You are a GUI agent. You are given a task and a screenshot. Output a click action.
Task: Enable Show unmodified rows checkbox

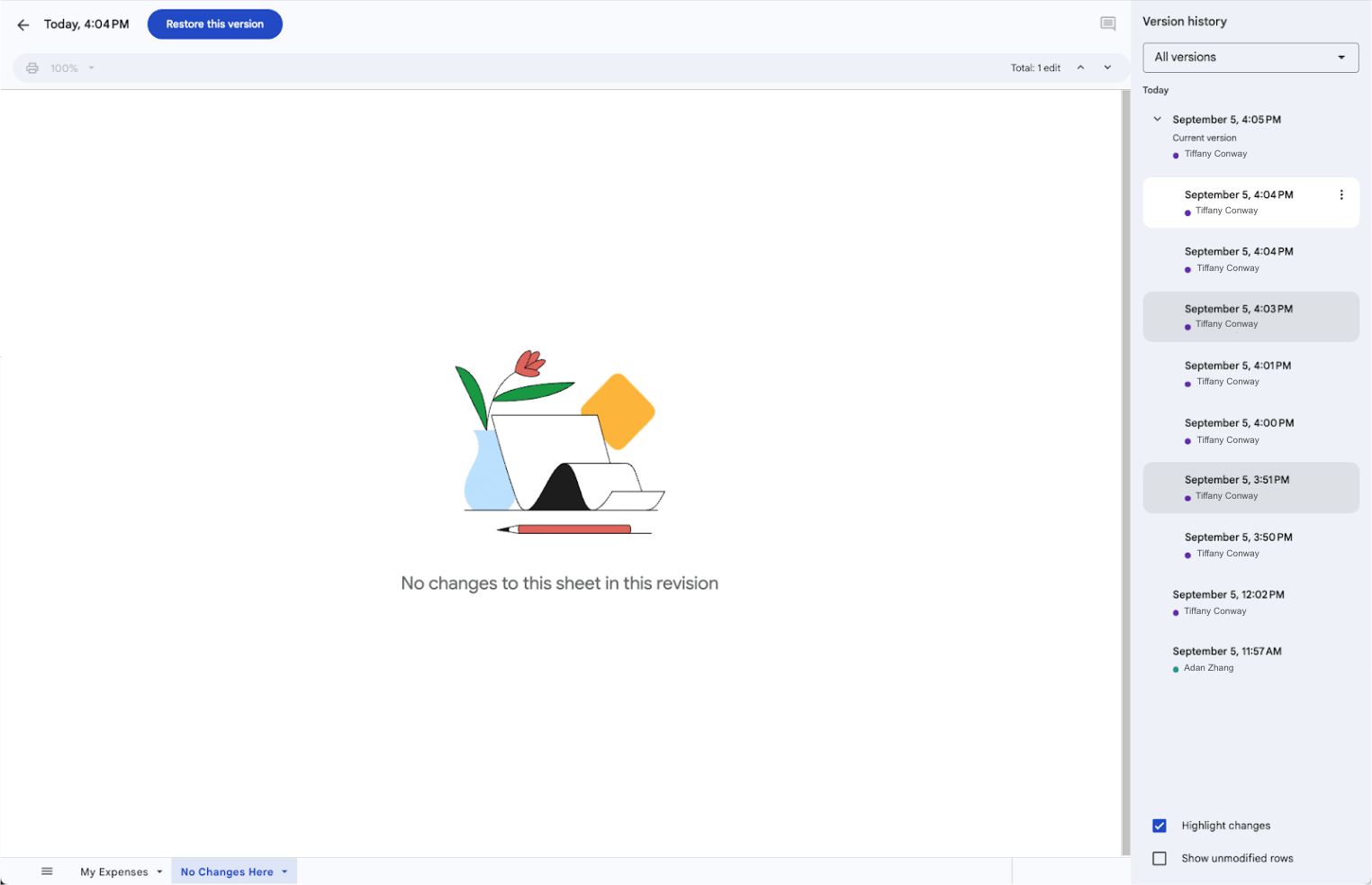pyautogui.click(x=1160, y=859)
